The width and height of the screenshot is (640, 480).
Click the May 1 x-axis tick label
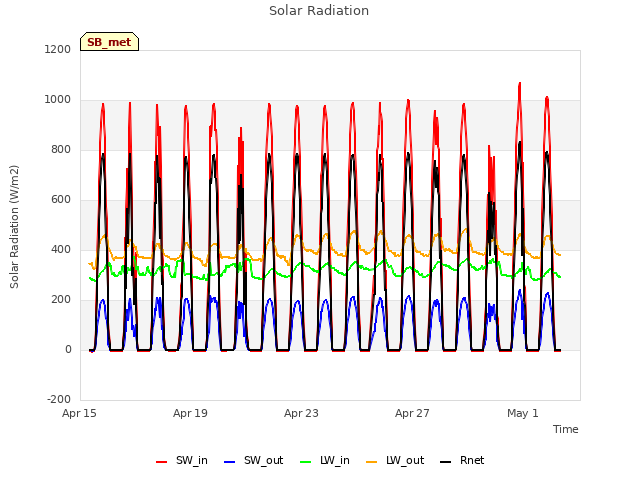point(523,413)
